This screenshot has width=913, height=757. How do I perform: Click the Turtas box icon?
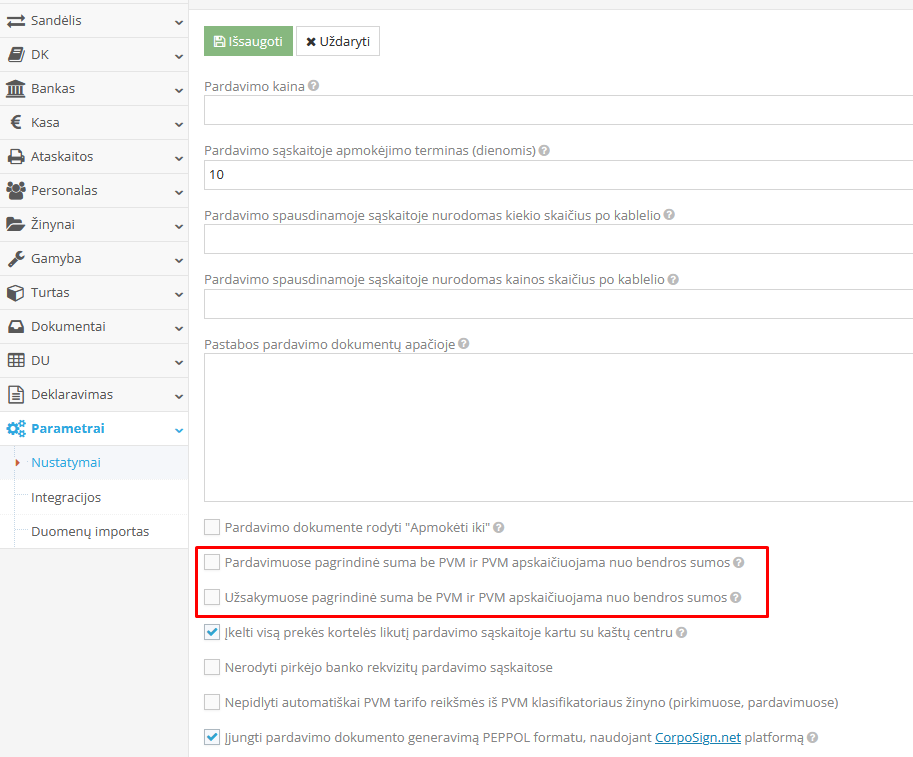(x=16, y=293)
